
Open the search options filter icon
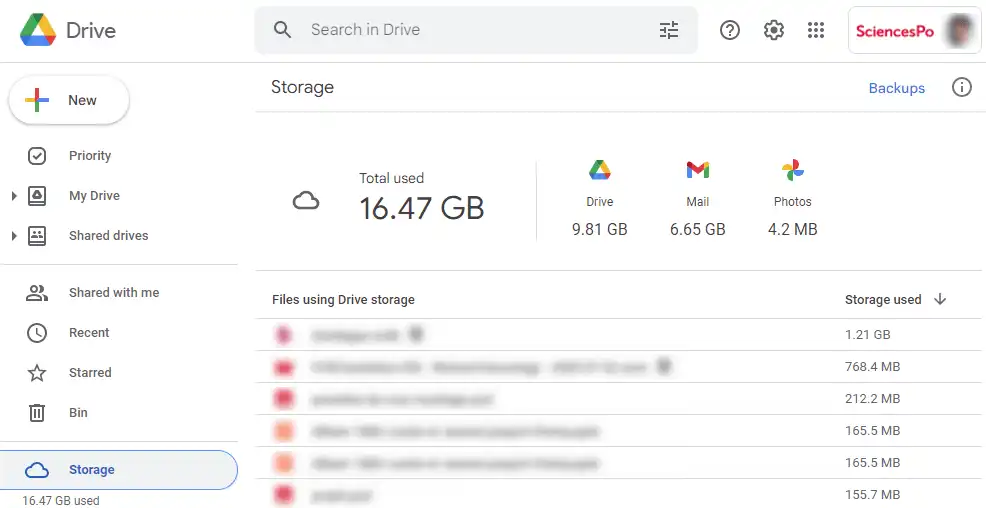[x=668, y=30]
